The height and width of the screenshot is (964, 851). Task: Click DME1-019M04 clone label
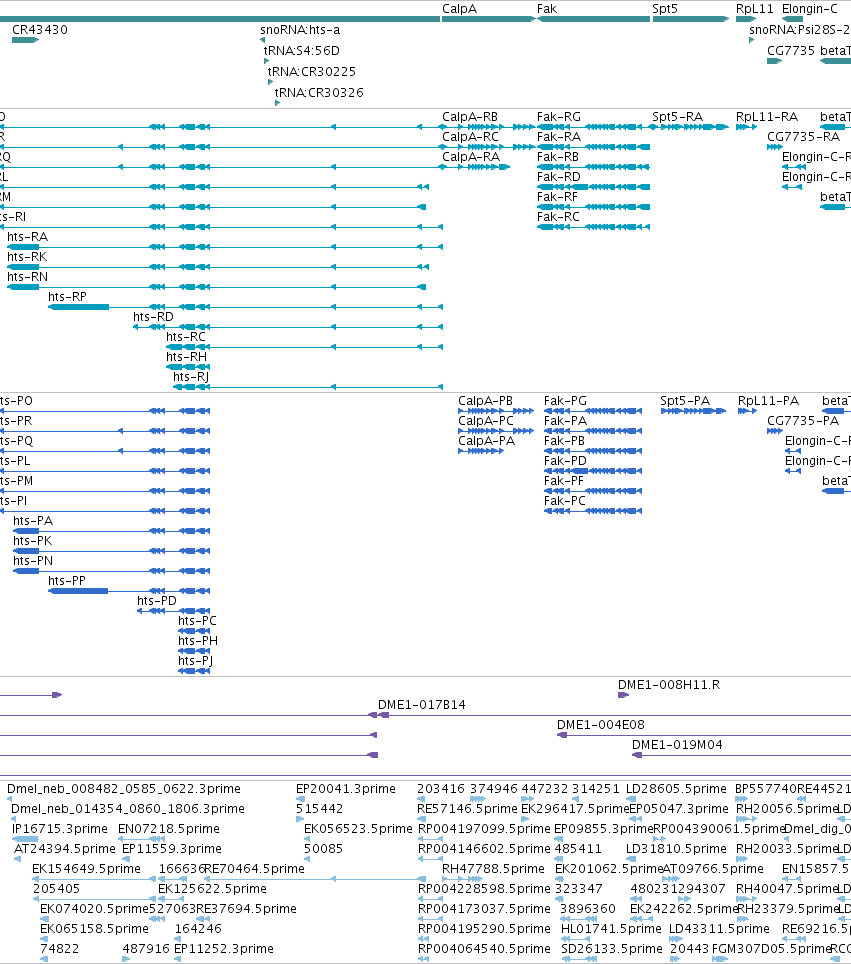click(x=677, y=745)
